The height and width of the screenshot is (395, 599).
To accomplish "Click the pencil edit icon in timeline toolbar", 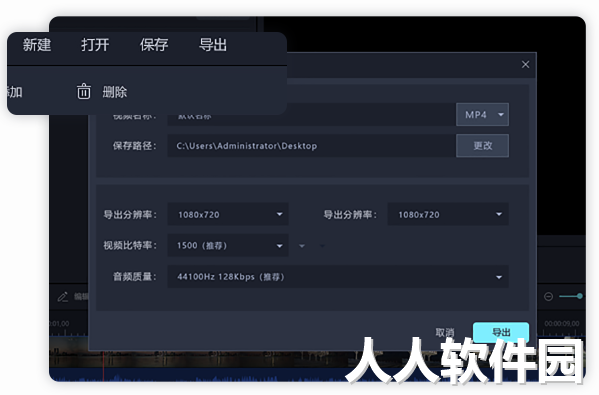I will tap(63, 297).
